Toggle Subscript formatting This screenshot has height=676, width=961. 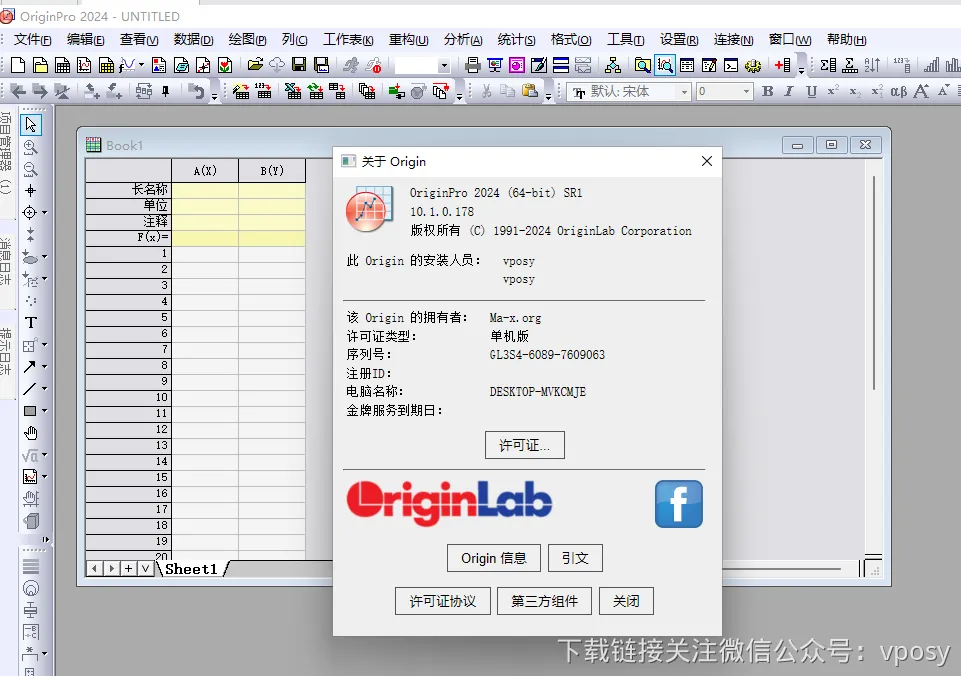855,92
